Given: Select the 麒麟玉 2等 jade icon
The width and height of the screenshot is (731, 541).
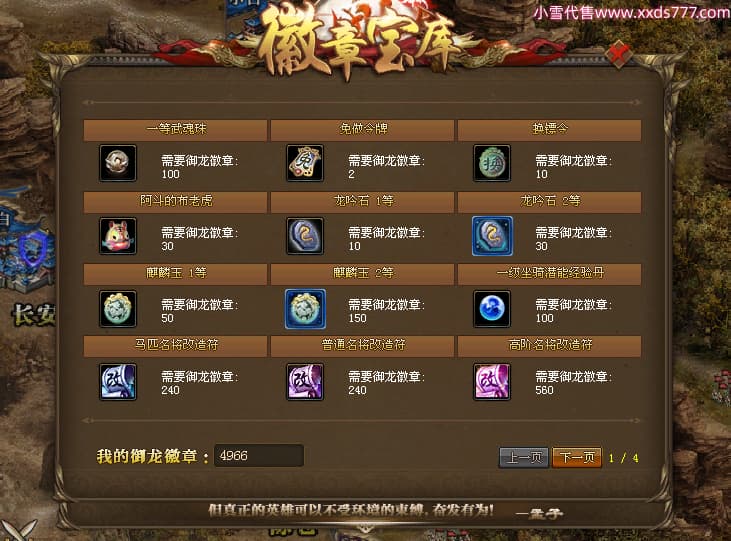Looking at the screenshot, I should tap(305, 309).
